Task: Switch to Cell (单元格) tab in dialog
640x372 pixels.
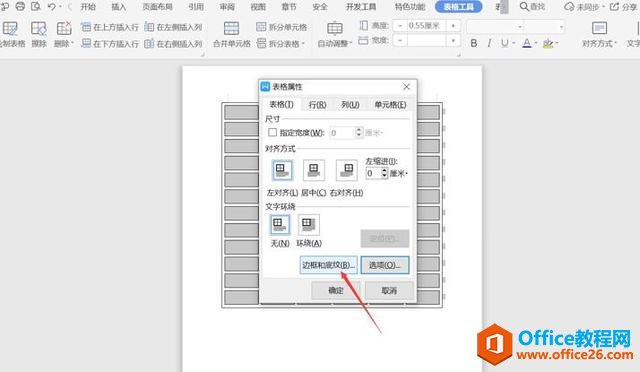Action: click(x=390, y=105)
